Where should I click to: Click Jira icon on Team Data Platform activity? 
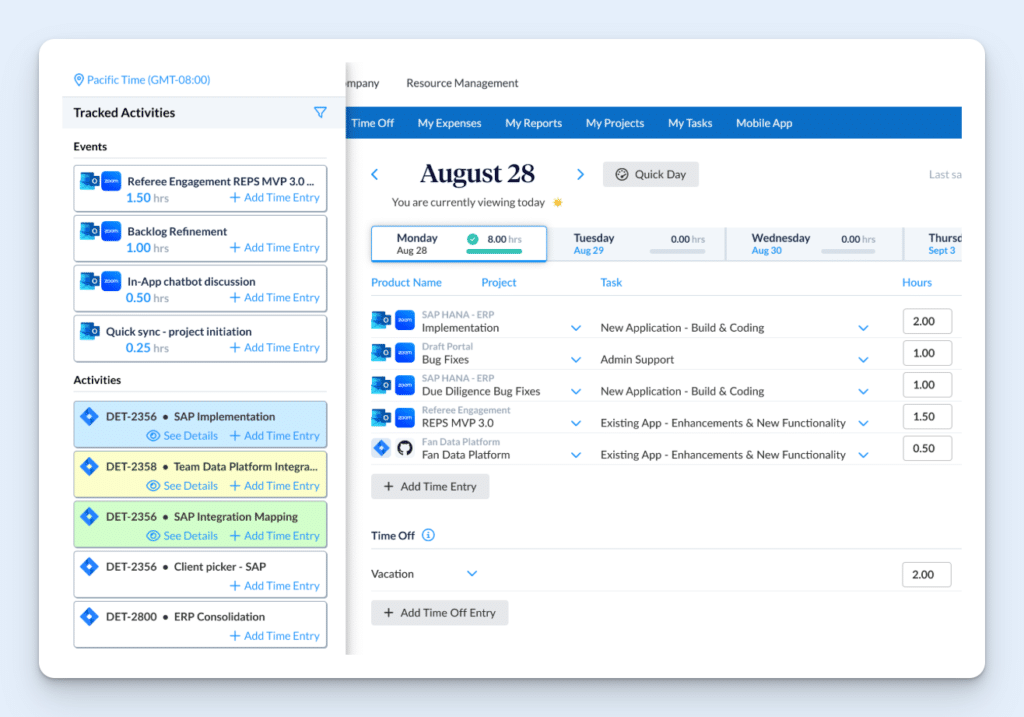click(89, 466)
